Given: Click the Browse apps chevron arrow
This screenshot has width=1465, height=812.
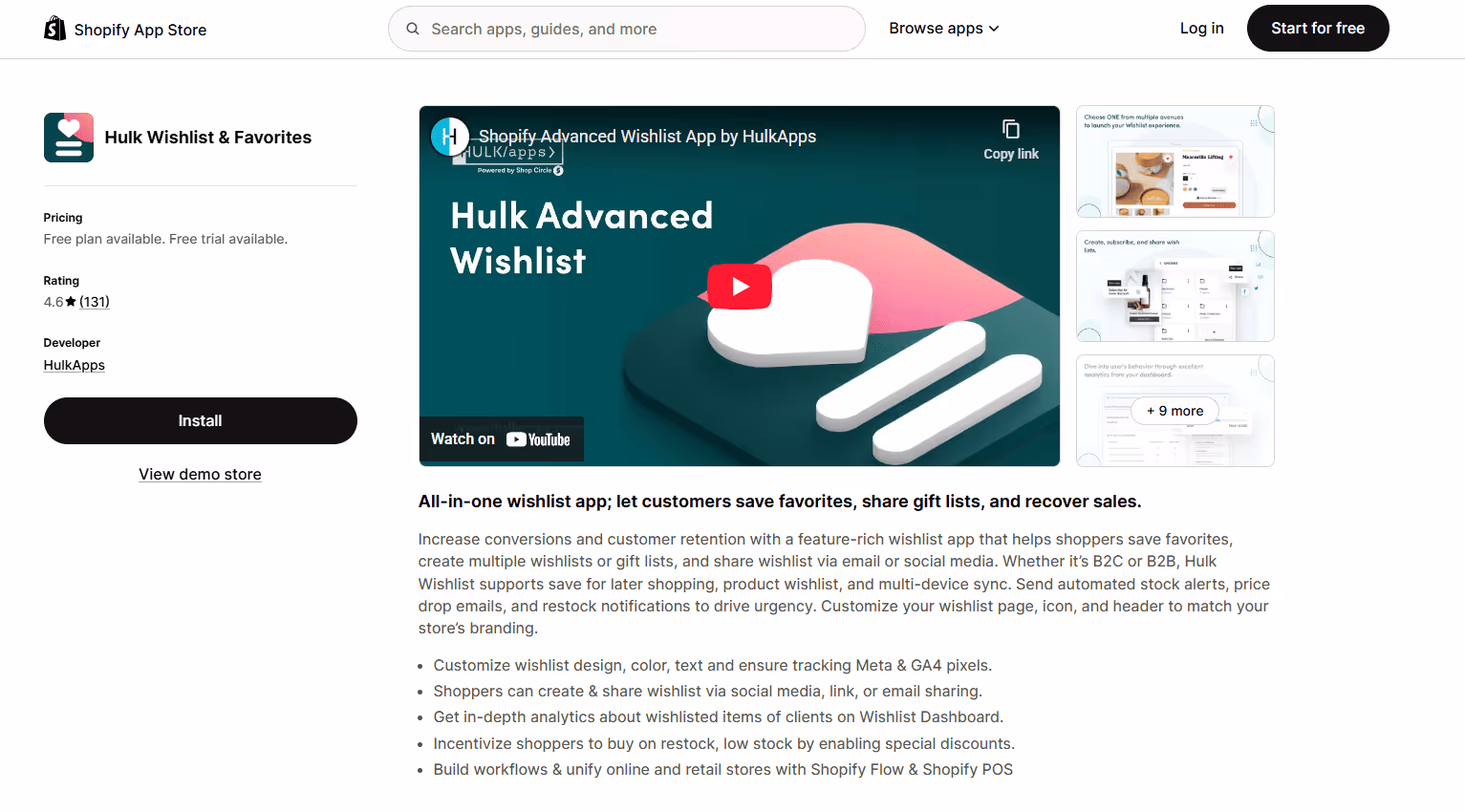Looking at the screenshot, I should 994,29.
